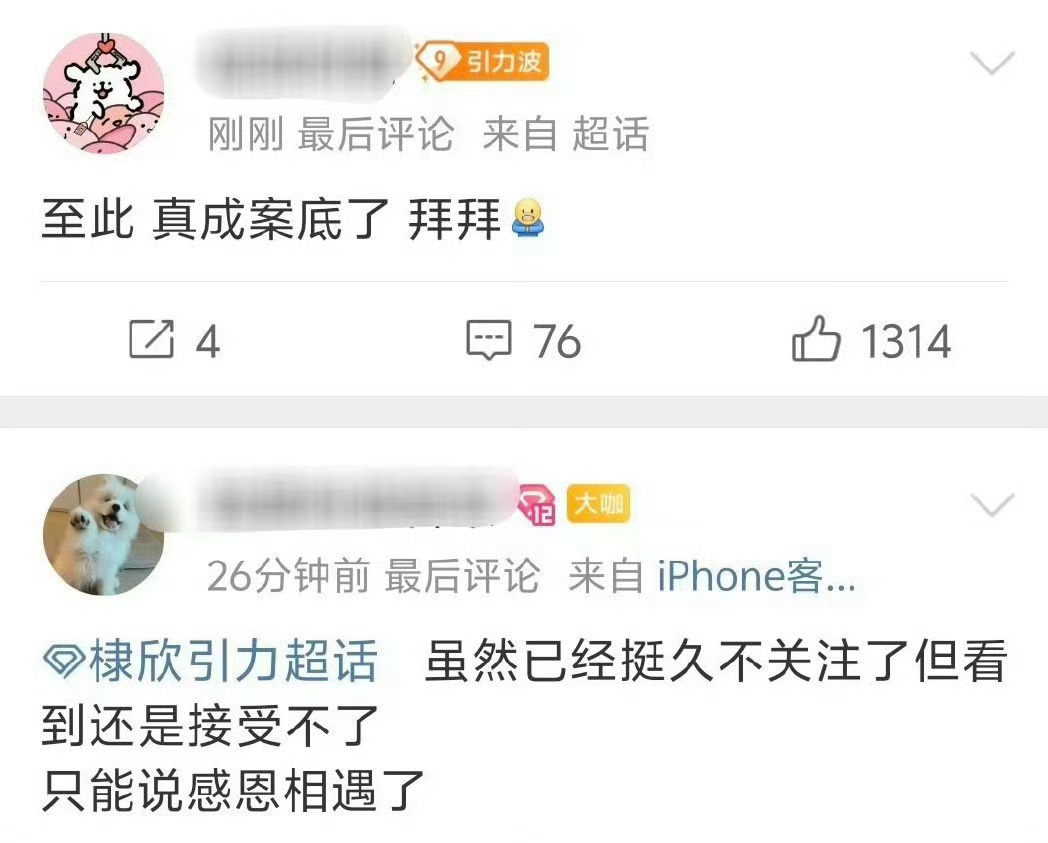Click the blurred username of first post
Image resolution: width=1048 pixels, height=843 pixels.
tap(304, 62)
